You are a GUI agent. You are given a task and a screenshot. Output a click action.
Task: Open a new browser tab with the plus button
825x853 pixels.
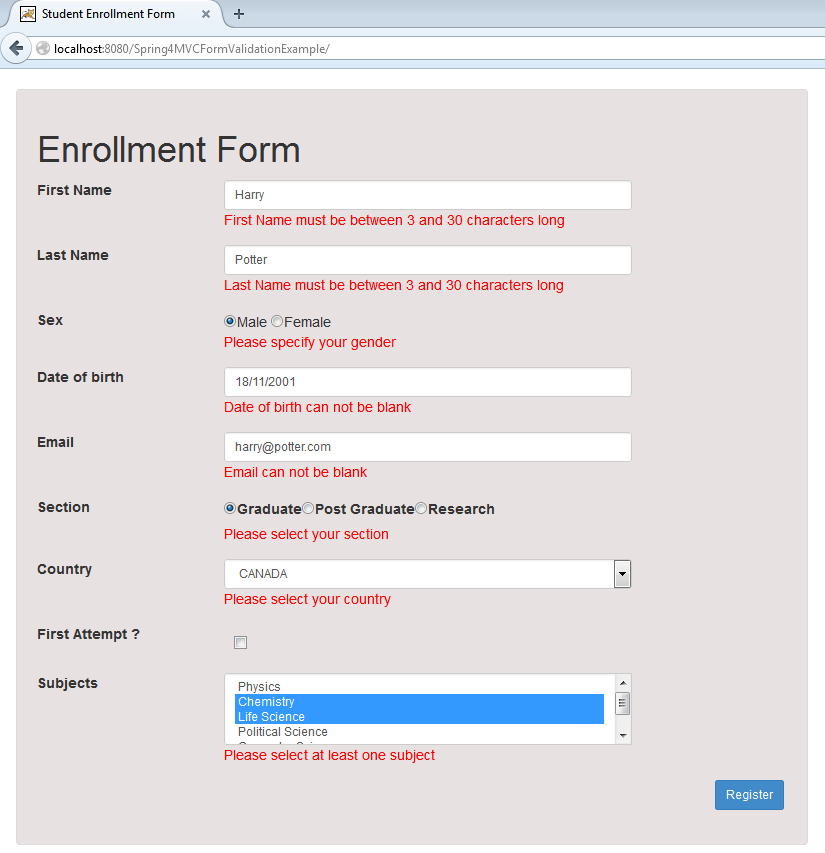(238, 15)
